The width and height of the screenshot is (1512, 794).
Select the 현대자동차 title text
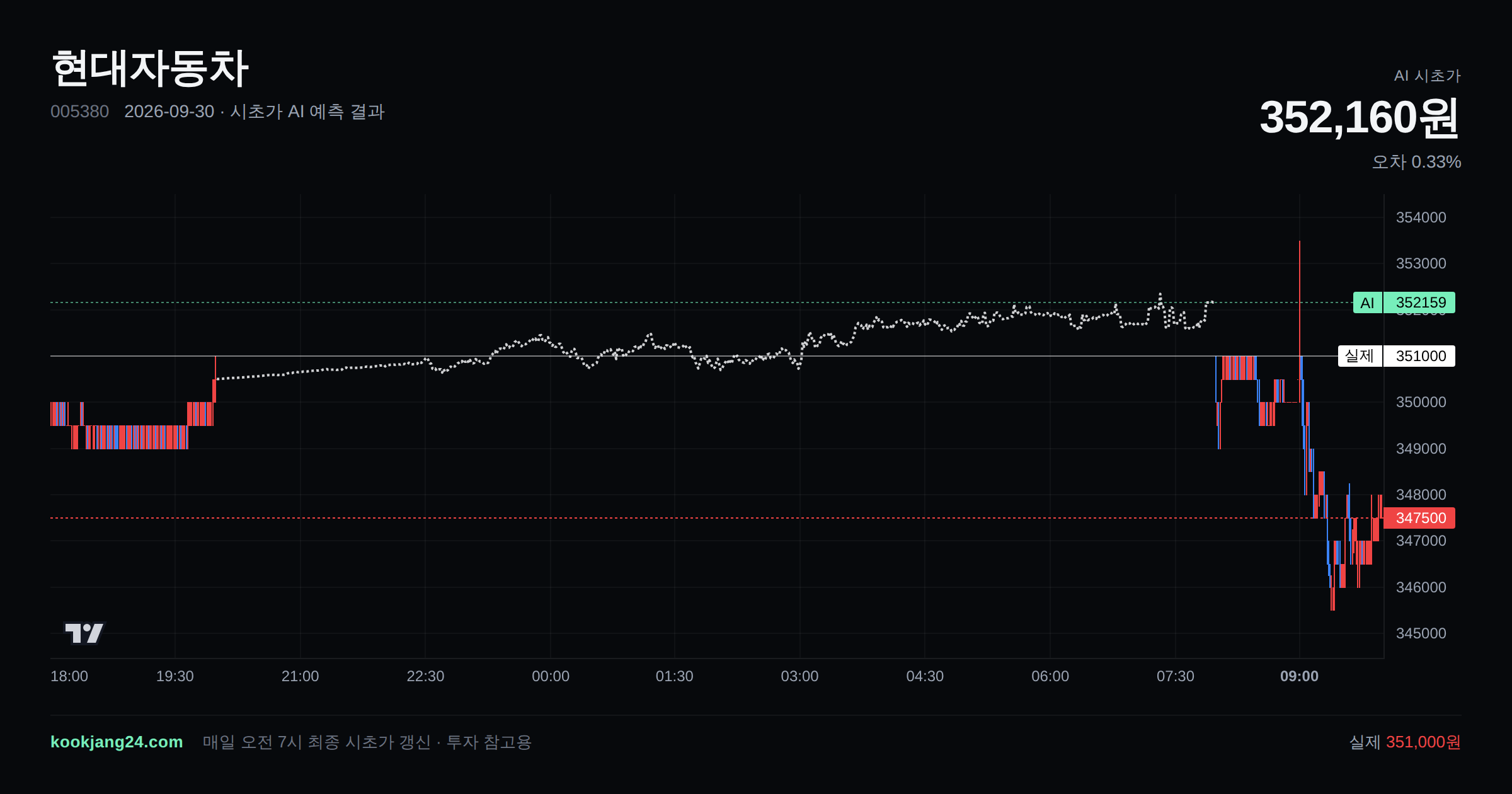(x=150, y=68)
